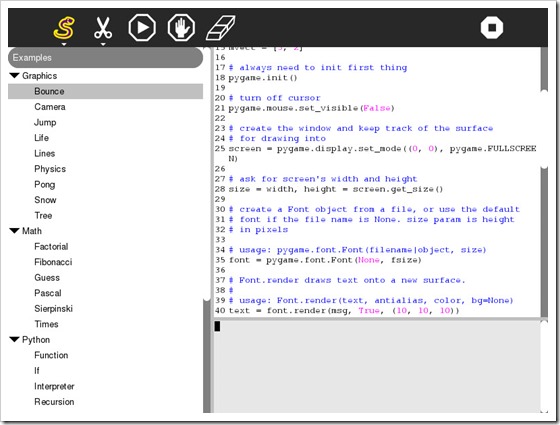Click the False value on line 21
The height and width of the screenshot is (425, 560).
click(376, 108)
